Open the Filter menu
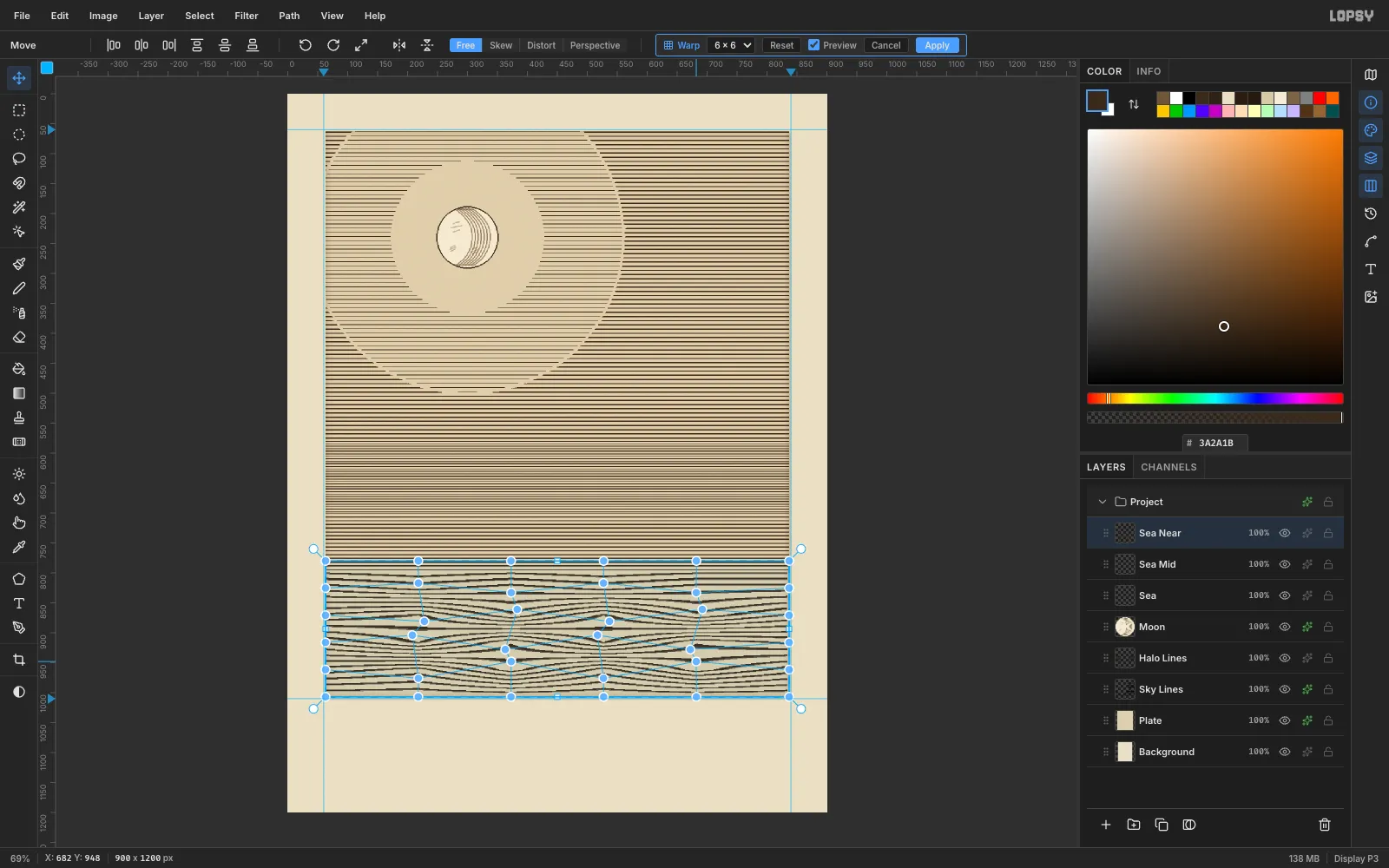 (247, 16)
